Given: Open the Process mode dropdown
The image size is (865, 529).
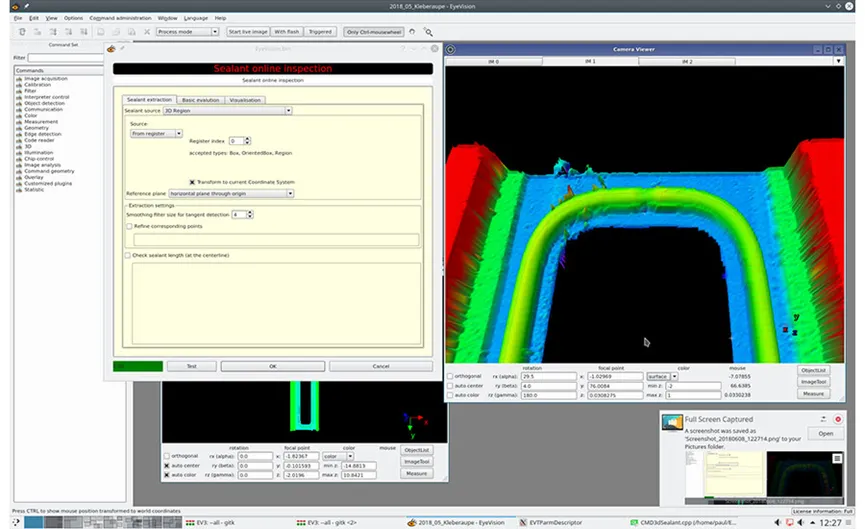Looking at the screenshot, I should (x=188, y=32).
